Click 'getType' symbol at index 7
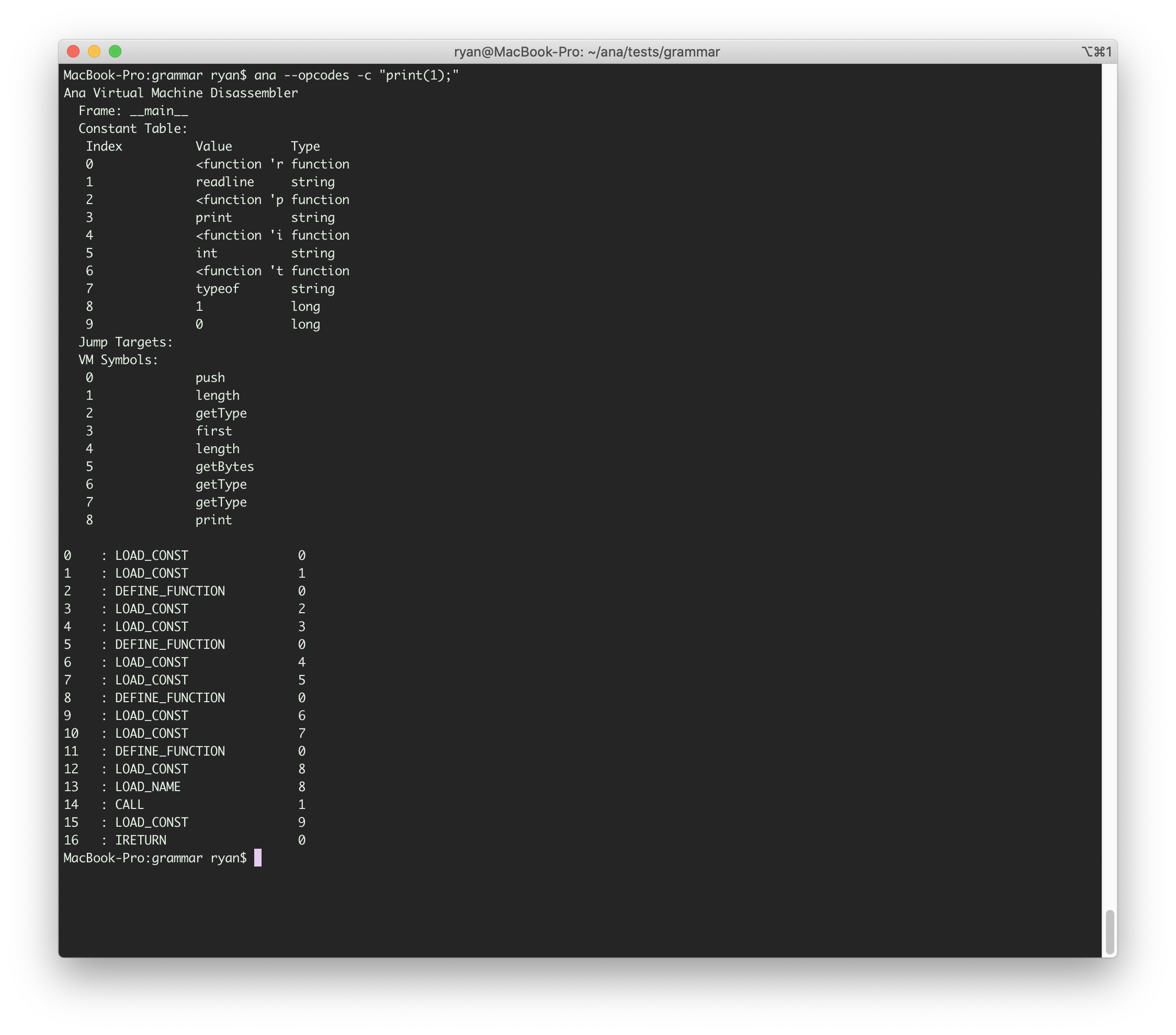Screen dimensions: 1176x1035 [221, 503]
